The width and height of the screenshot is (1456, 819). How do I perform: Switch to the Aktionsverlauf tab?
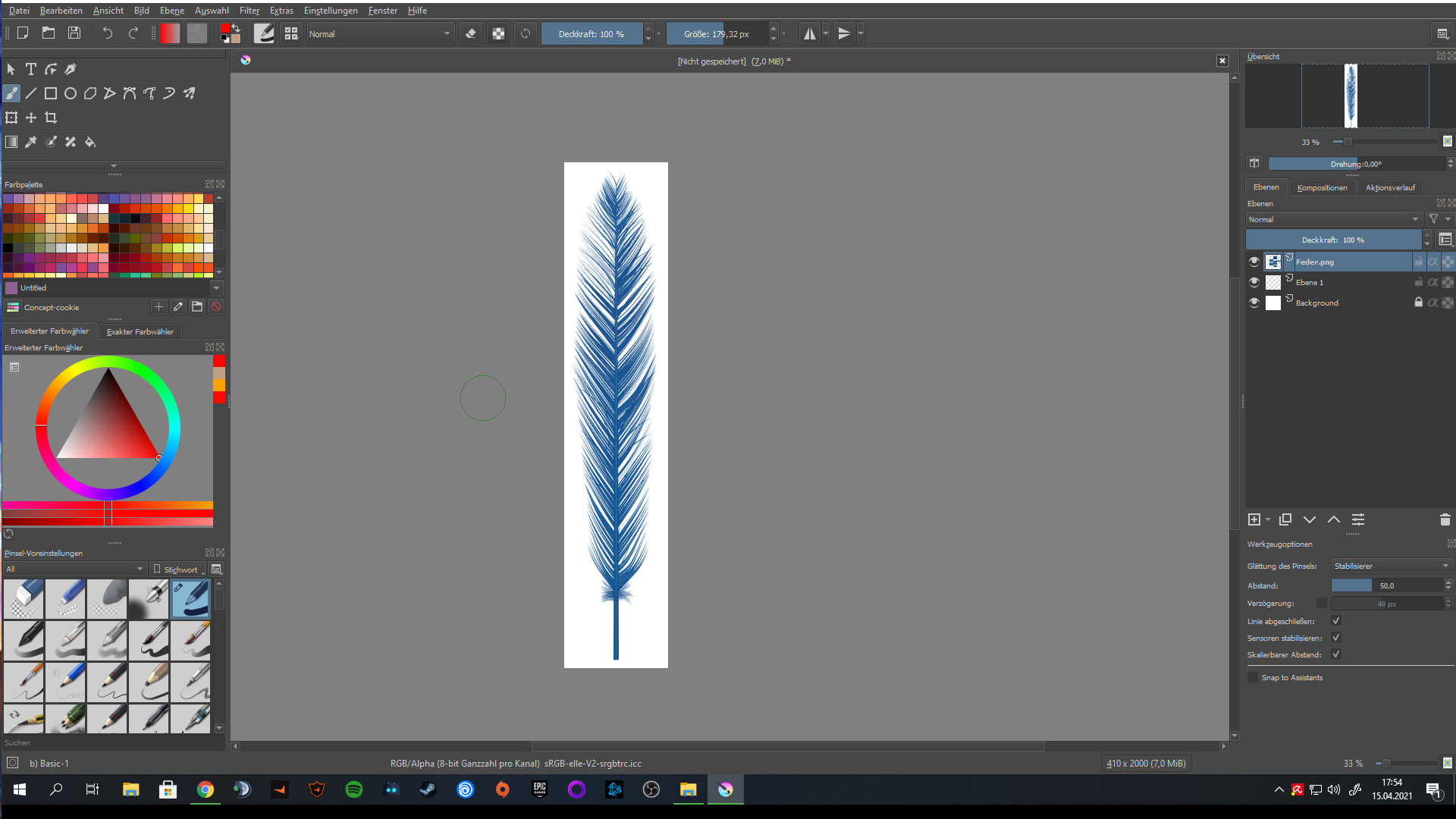tap(1389, 187)
